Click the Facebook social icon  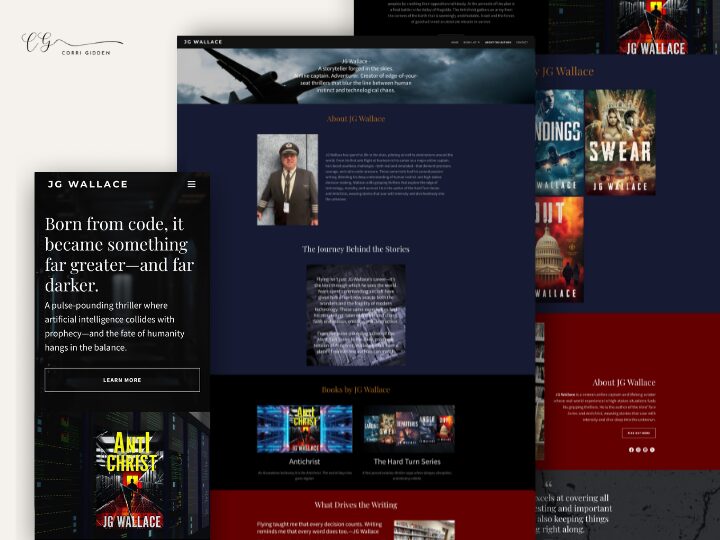[x=631, y=449]
